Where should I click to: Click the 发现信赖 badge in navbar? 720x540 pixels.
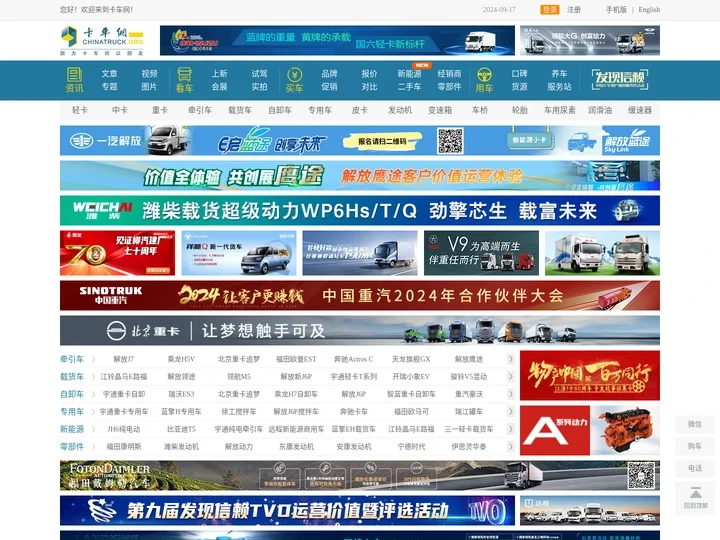coord(620,79)
